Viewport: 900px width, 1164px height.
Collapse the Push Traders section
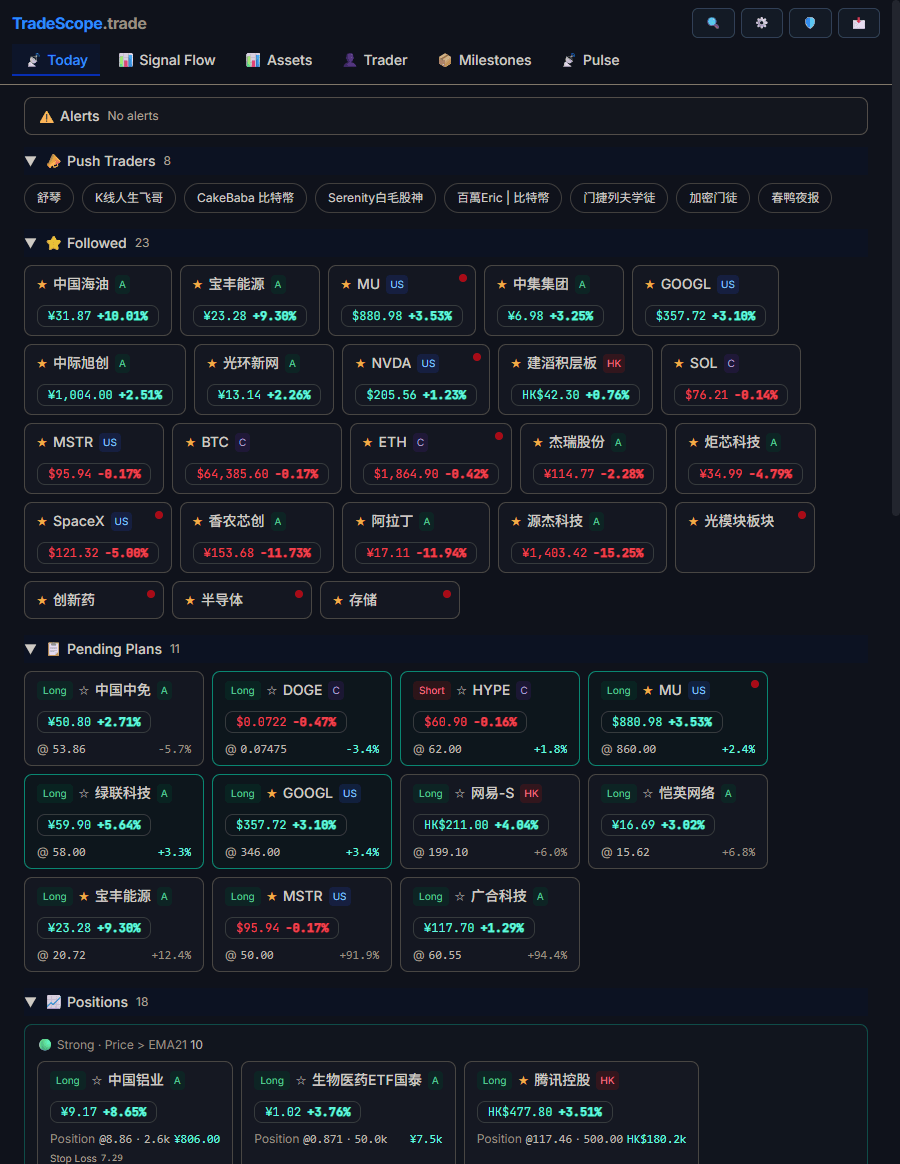[x=30, y=161]
